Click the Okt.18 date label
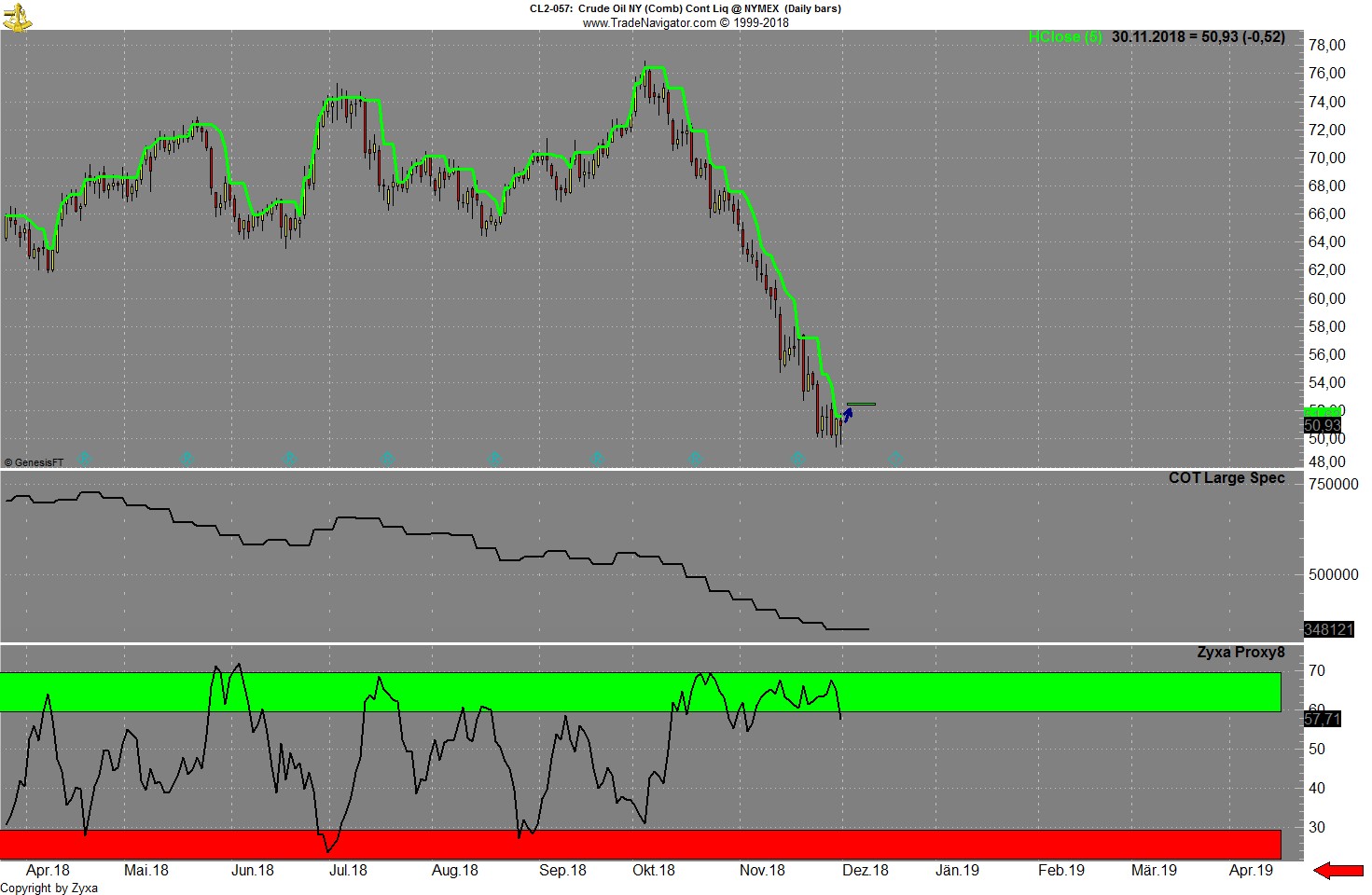 654,871
